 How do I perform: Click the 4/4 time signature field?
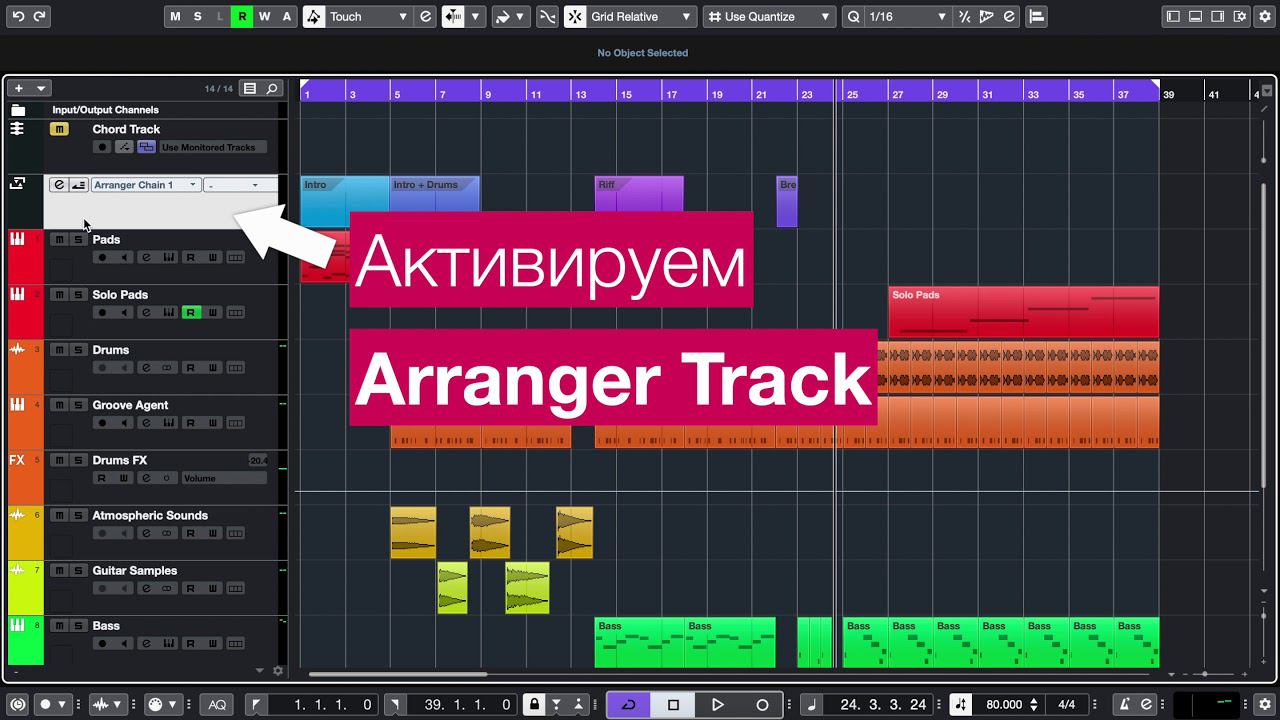click(x=1067, y=705)
